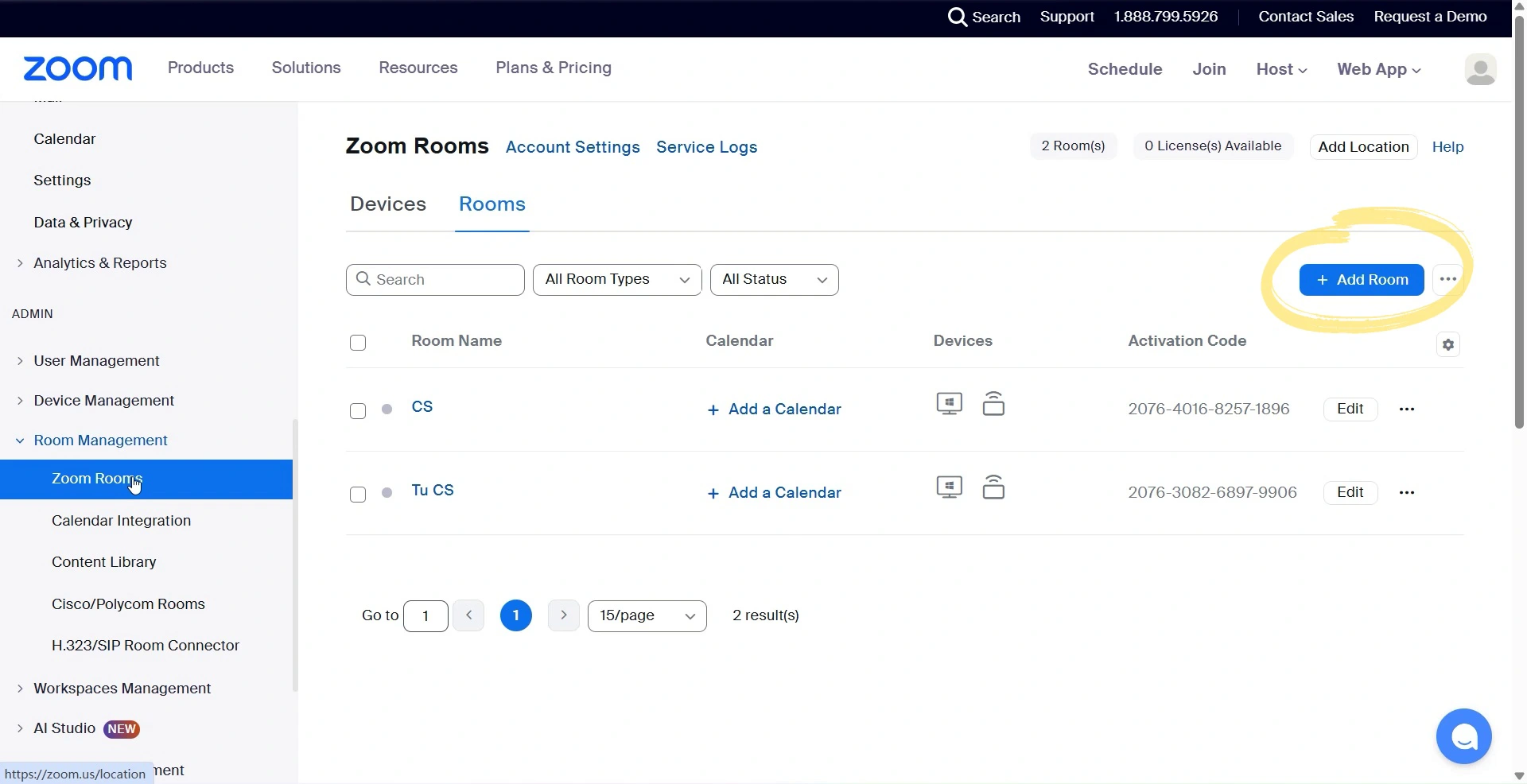
Task: Tick the select-all rooms checkbox
Action: click(x=358, y=343)
